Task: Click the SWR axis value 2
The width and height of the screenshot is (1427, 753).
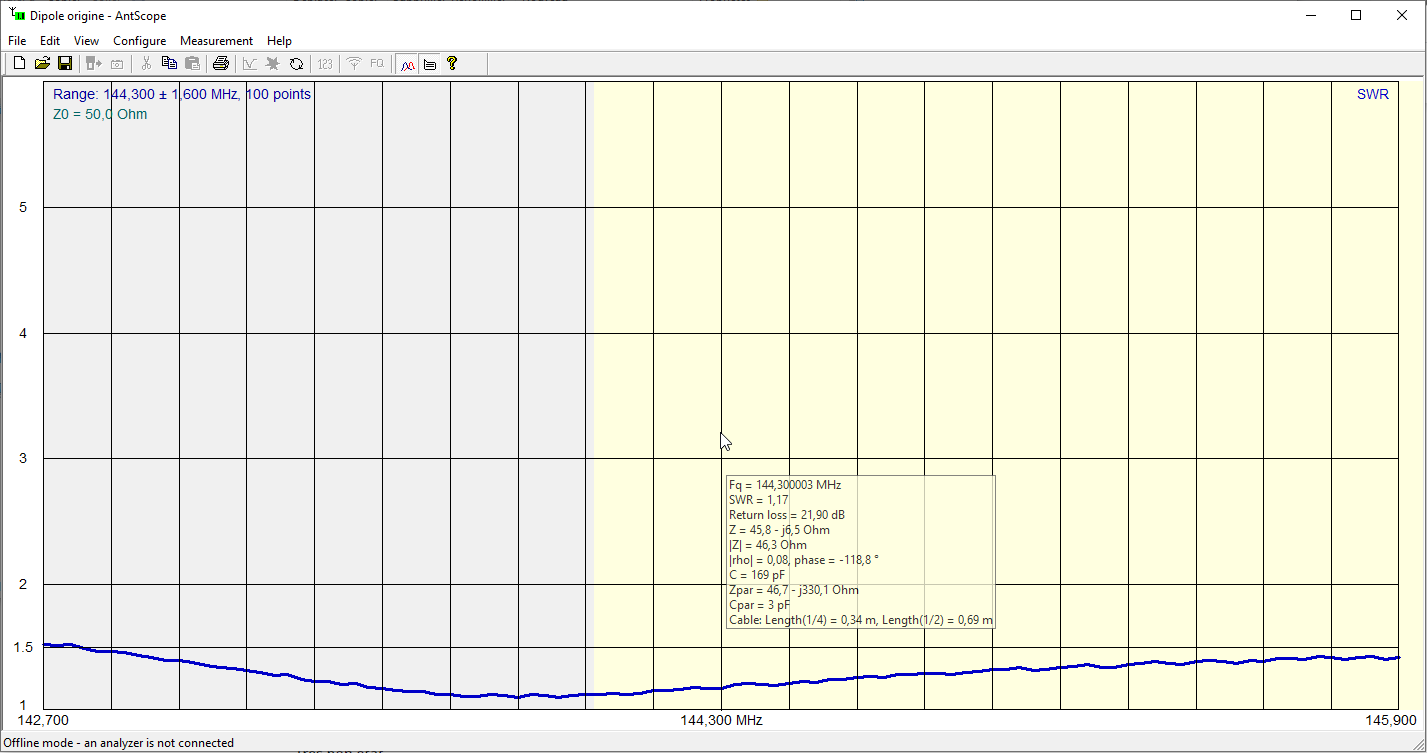Action: coord(23,584)
